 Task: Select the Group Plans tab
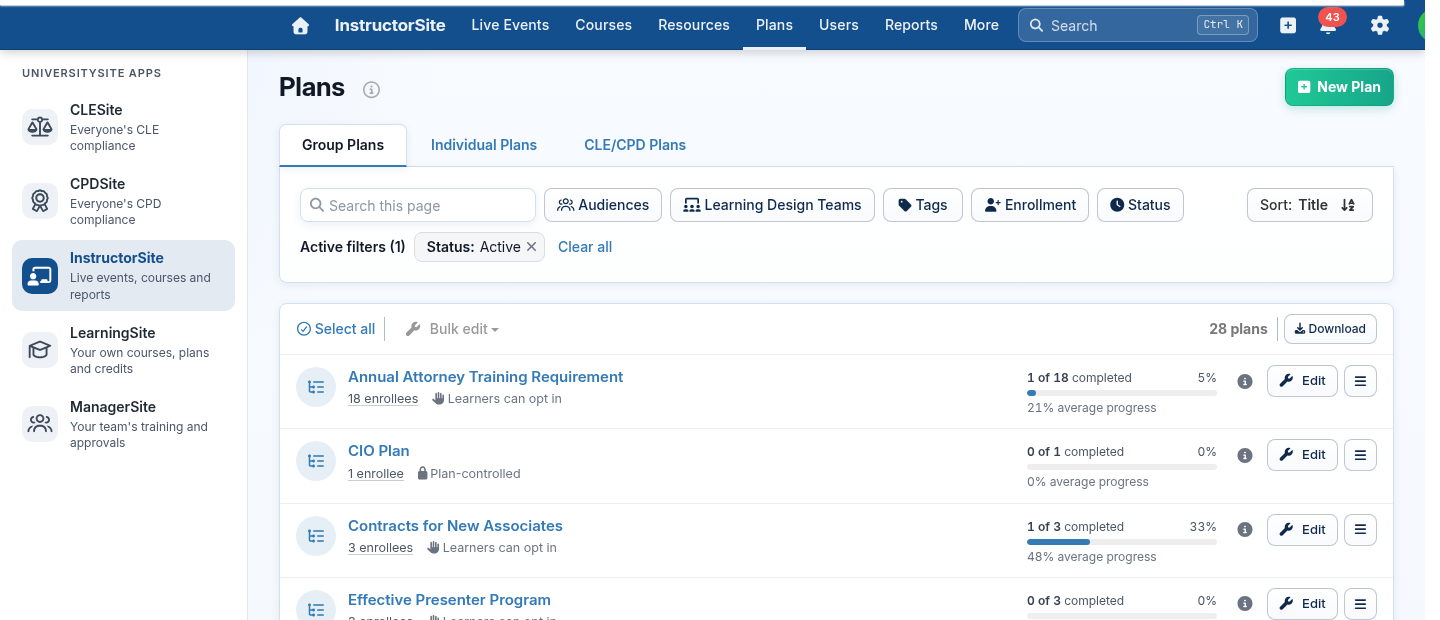[343, 145]
